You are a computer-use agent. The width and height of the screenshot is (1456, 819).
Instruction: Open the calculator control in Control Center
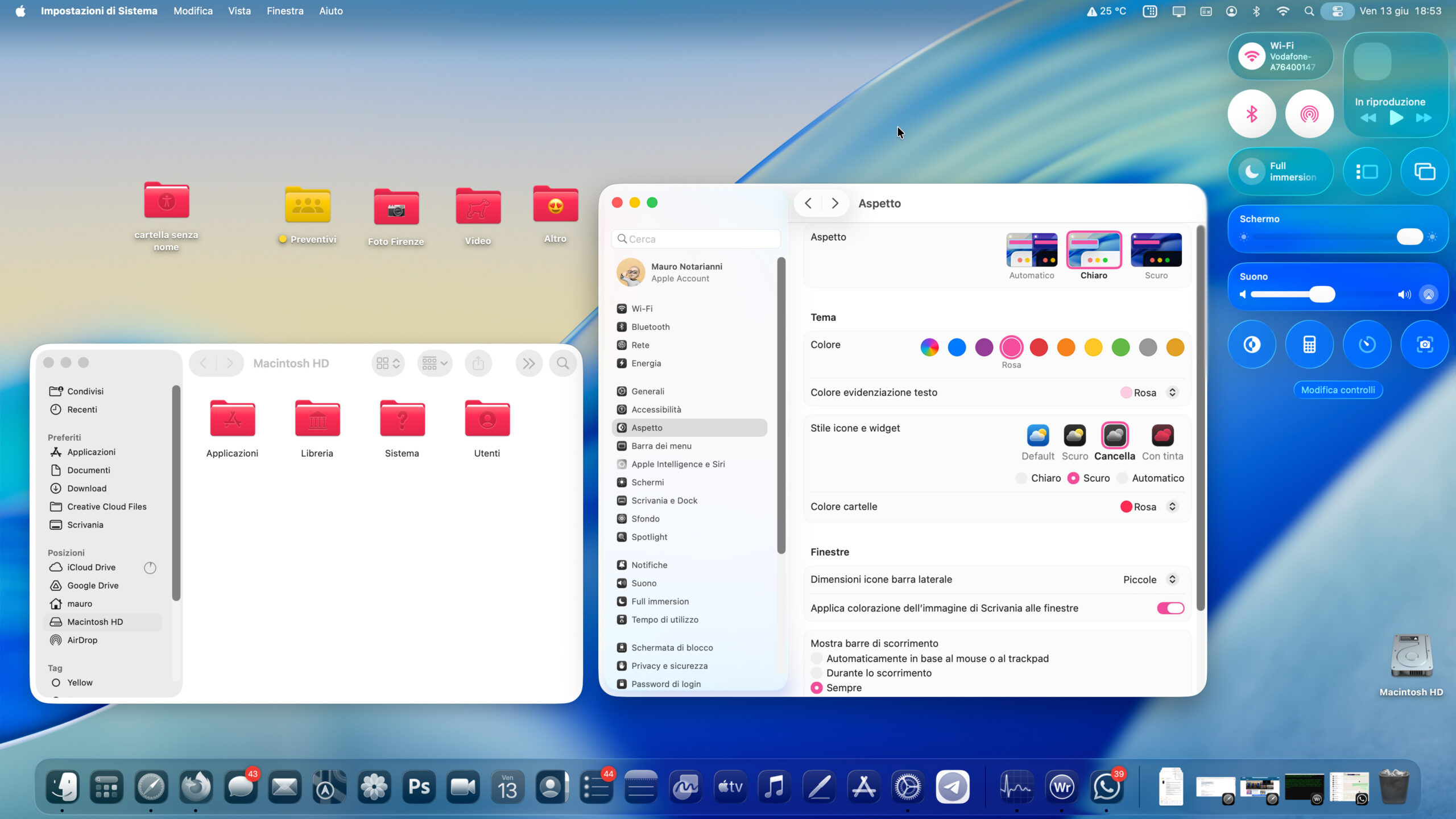1309,344
